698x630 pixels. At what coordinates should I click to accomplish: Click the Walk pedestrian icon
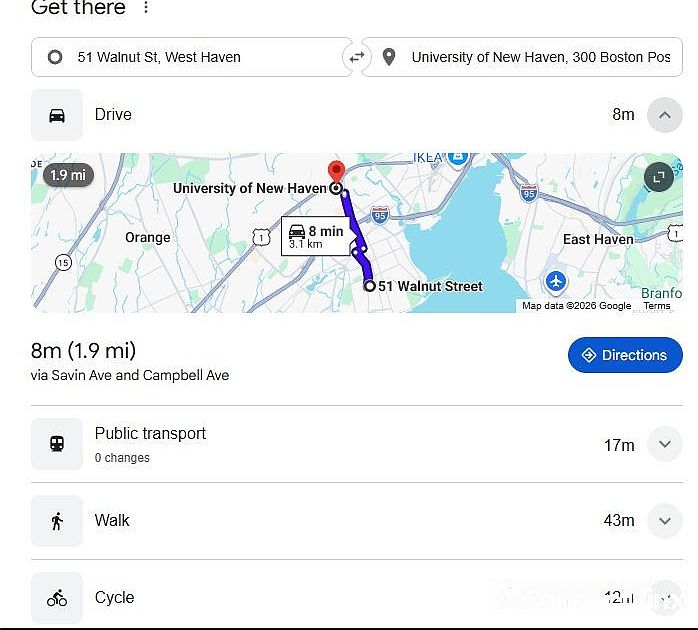(57, 521)
